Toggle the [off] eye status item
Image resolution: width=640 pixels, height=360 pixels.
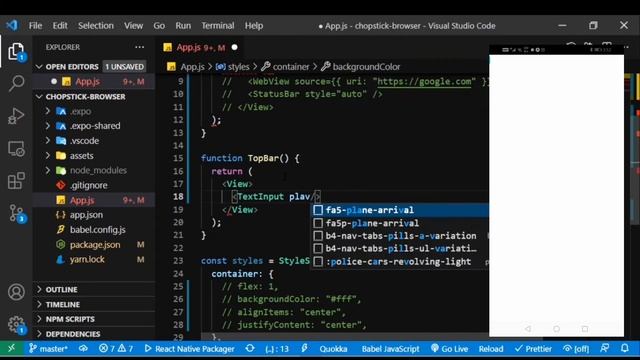[x=576, y=349]
